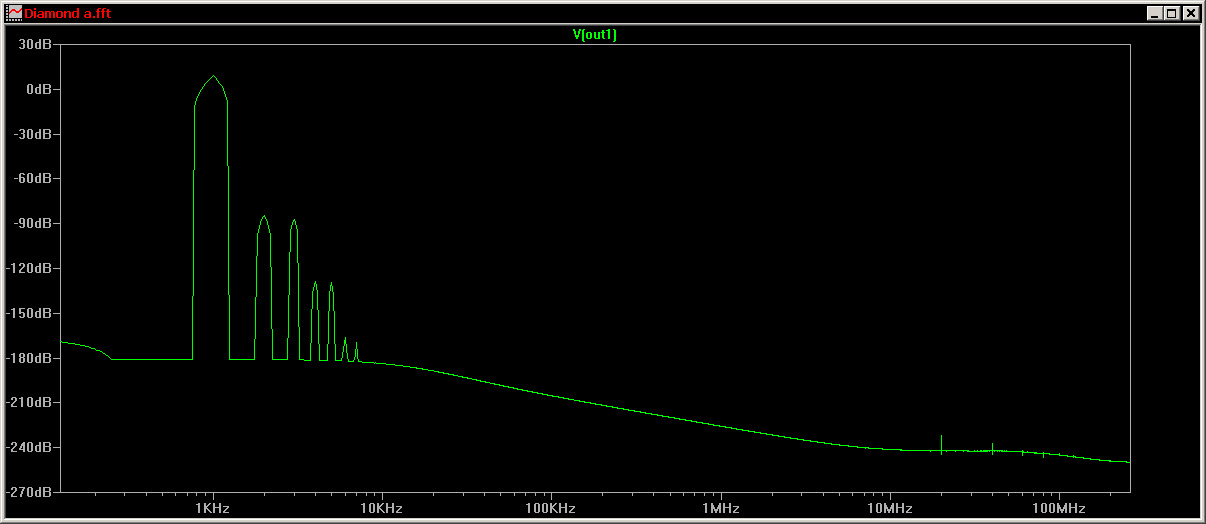Click the 10KHz frequency axis label
1206x524 pixels.
tap(382, 509)
